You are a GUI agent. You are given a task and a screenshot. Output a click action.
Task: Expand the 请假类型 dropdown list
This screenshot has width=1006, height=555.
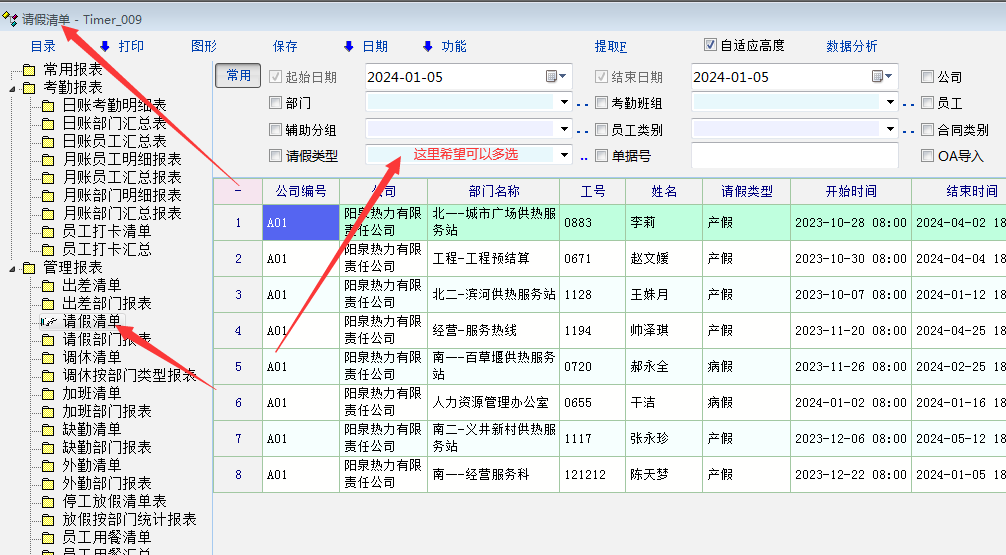click(x=564, y=155)
